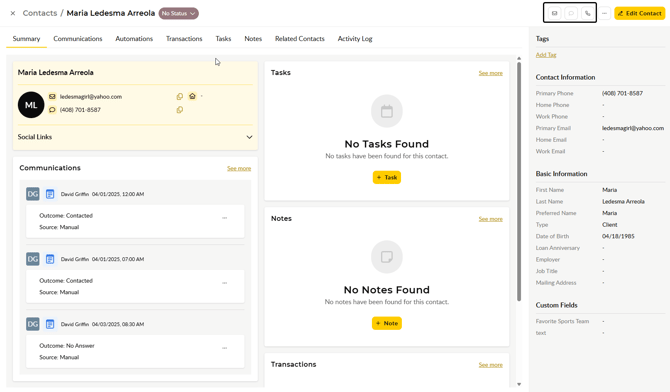Click the home icon in contact card

(192, 96)
